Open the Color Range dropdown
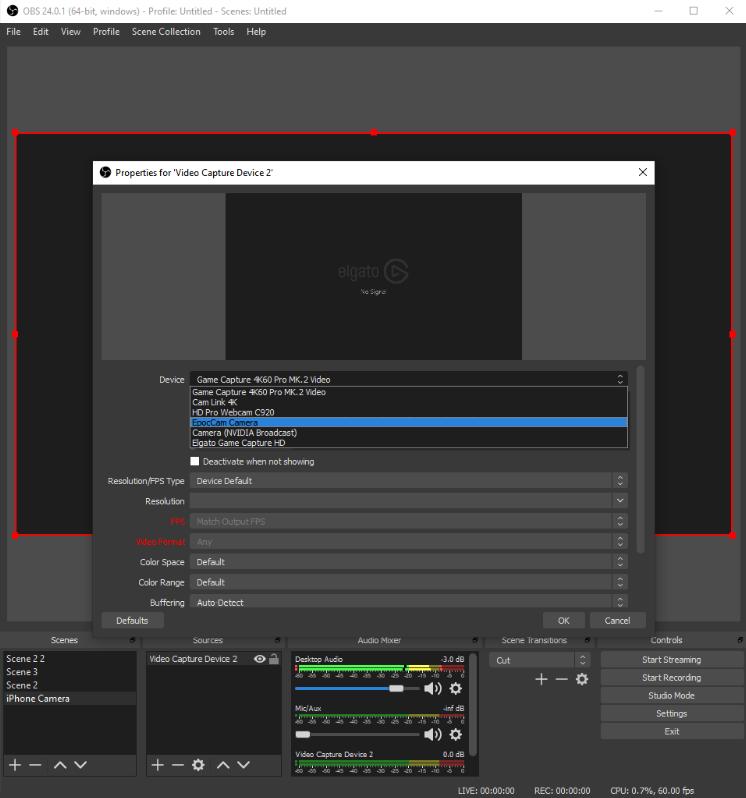This screenshot has height=798, width=746. [409, 582]
